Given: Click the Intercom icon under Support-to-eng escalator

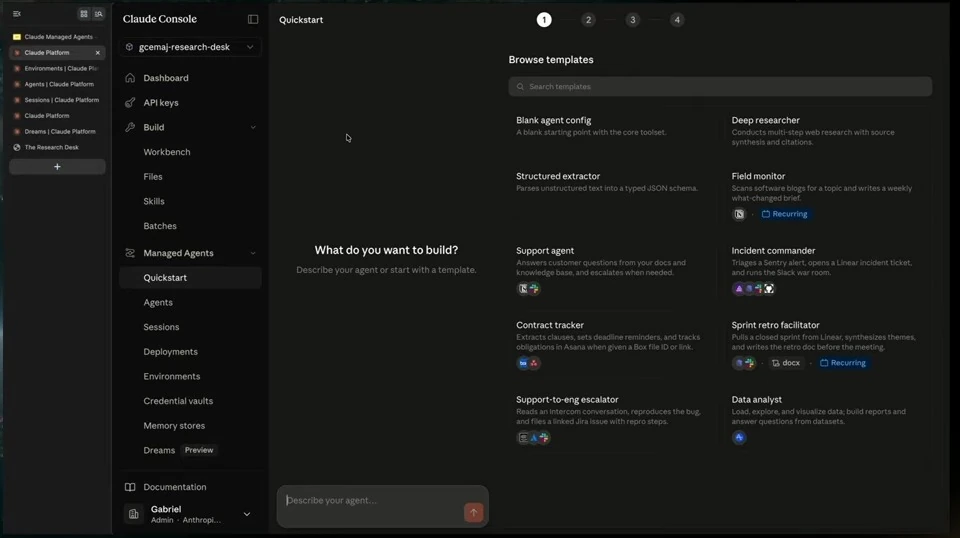Looking at the screenshot, I should (x=523, y=438).
